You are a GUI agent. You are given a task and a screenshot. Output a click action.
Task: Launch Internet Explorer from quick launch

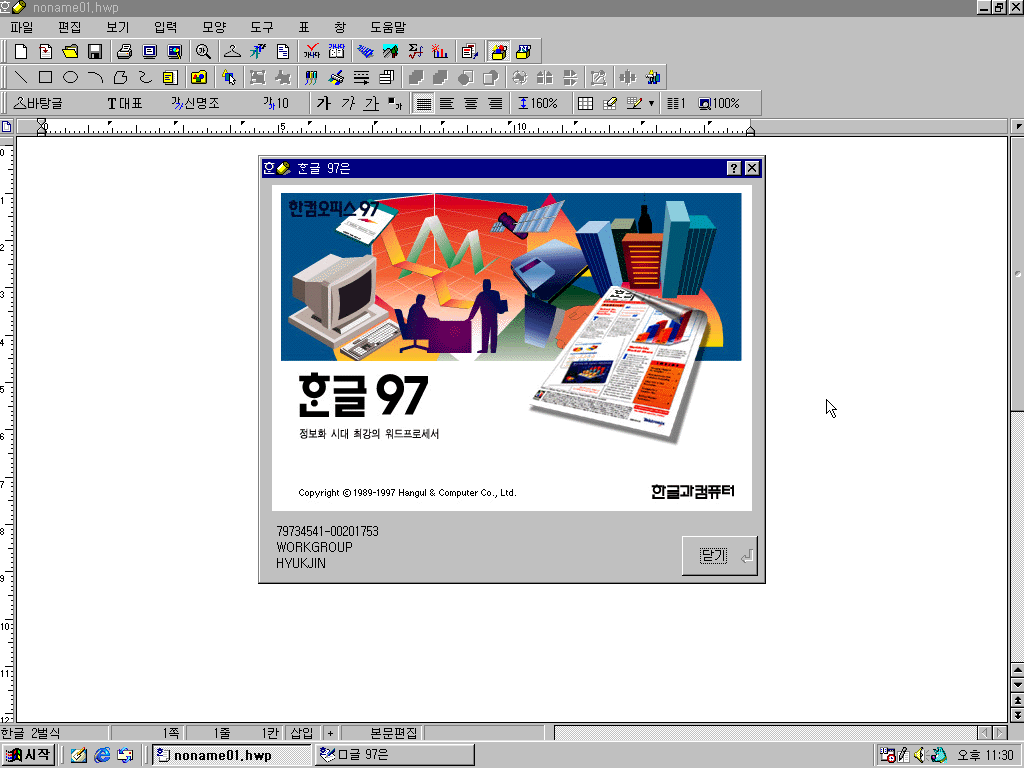(x=102, y=755)
